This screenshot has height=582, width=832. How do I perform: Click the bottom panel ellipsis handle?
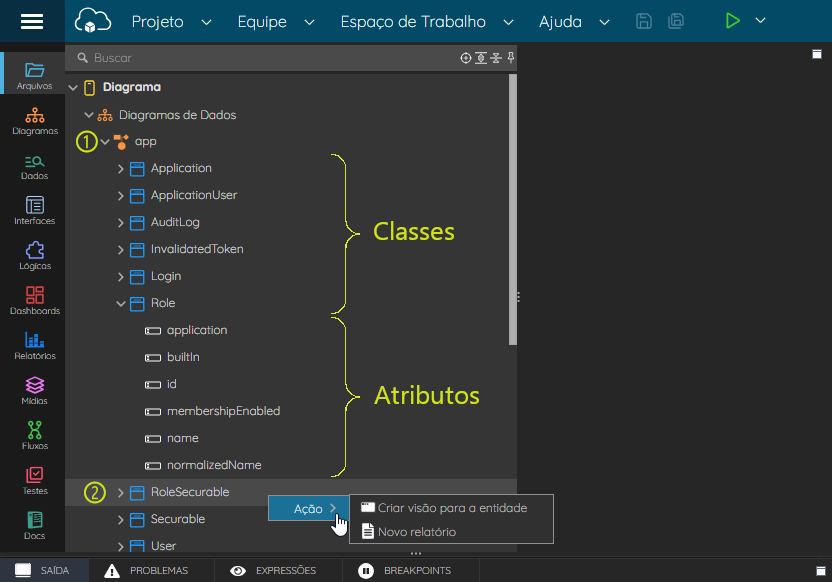tap(416, 553)
